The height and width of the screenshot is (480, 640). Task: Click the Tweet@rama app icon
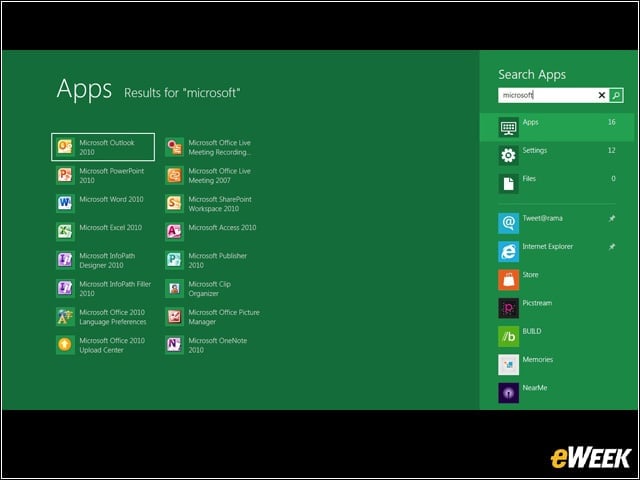[x=508, y=223]
